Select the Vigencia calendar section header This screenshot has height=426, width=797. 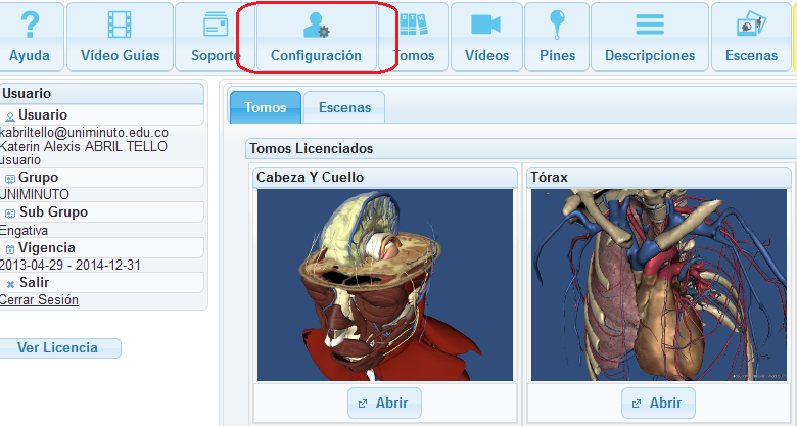tap(101, 248)
